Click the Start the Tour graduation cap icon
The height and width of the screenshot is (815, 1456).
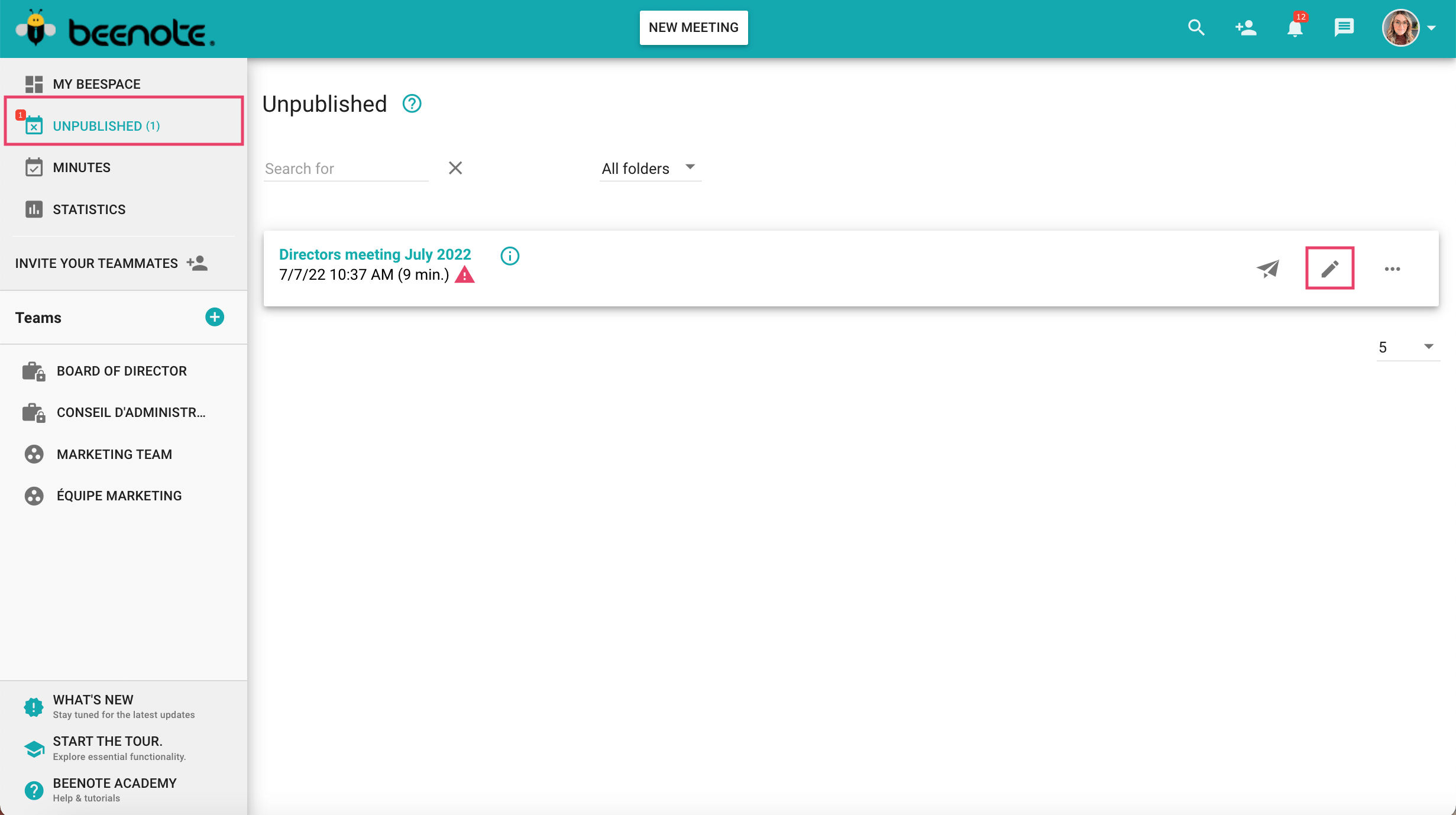coord(34,749)
